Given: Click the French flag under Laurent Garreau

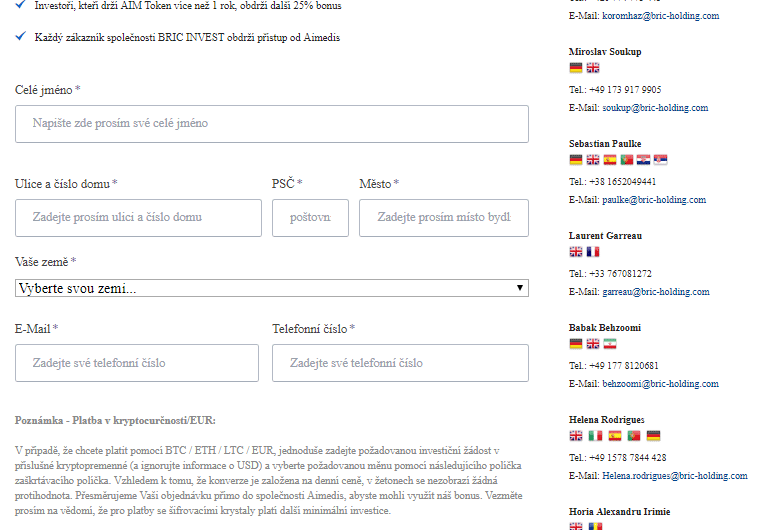Looking at the screenshot, I should tap(593, 252).
